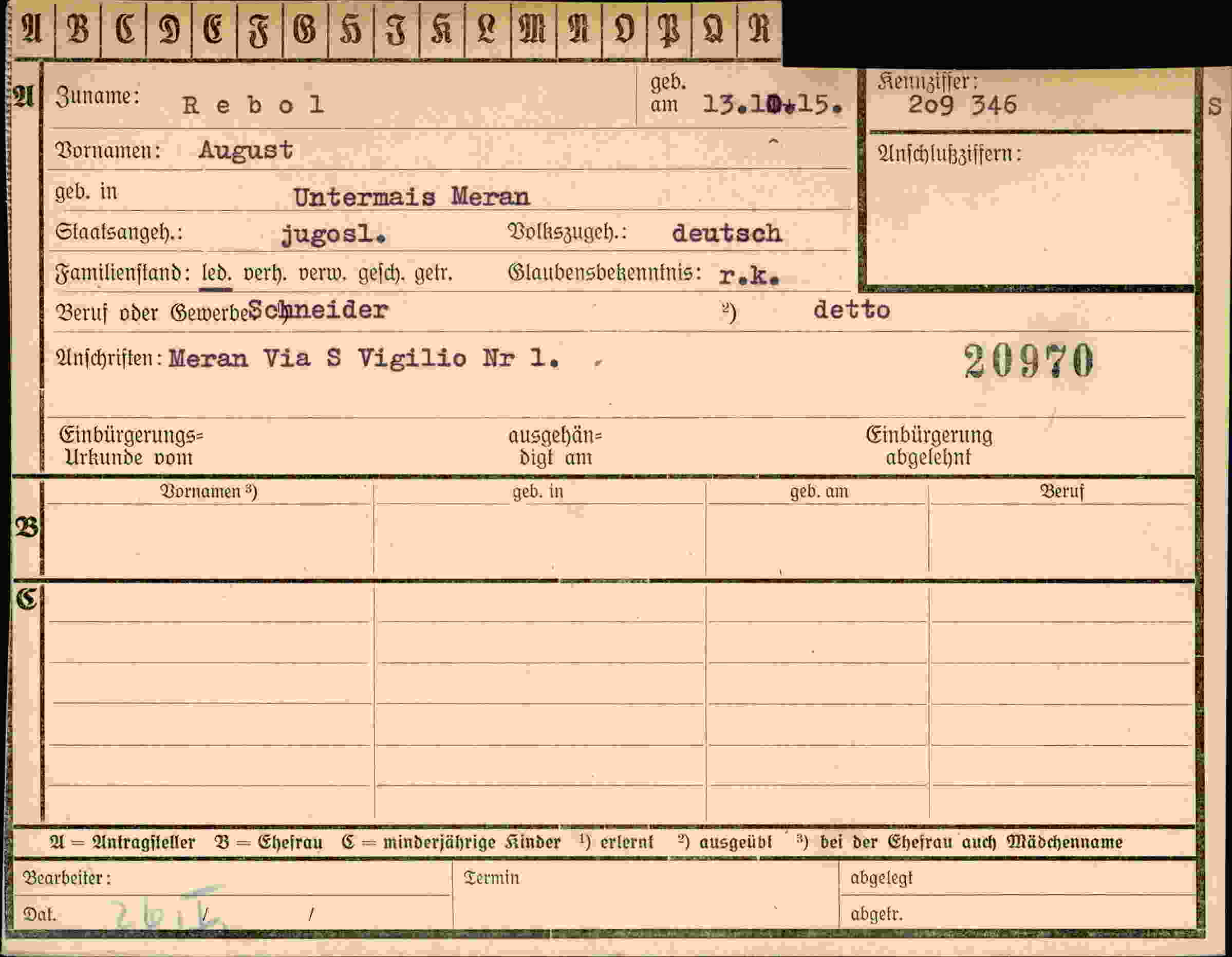Click the 'geb. am' column header
Image resolution: width=1232 pixels, height=957 pixels.
[819, 492]
